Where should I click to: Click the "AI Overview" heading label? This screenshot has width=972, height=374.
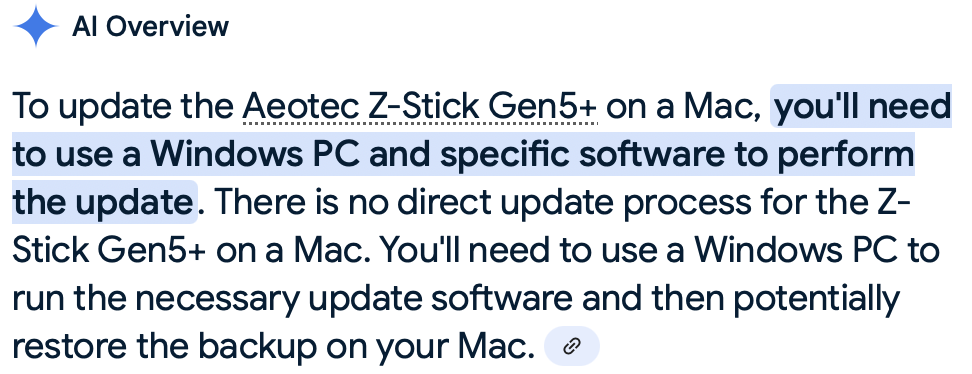pos(151,27)
